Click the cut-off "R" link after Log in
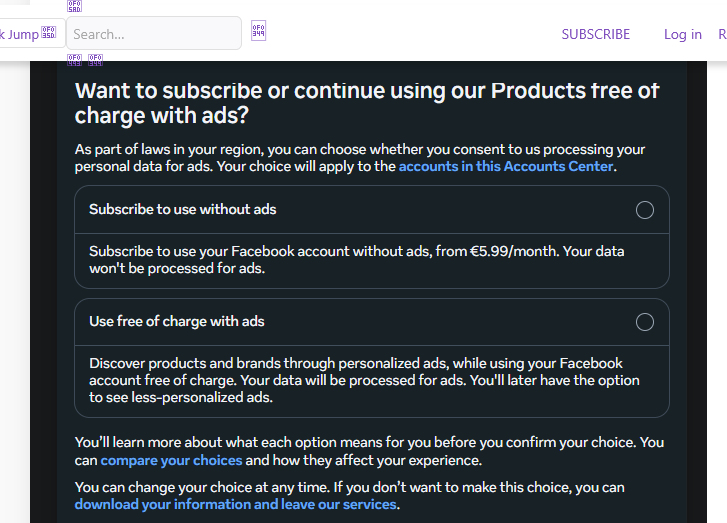This screenshot has width=727, height=523. point(722,34)
